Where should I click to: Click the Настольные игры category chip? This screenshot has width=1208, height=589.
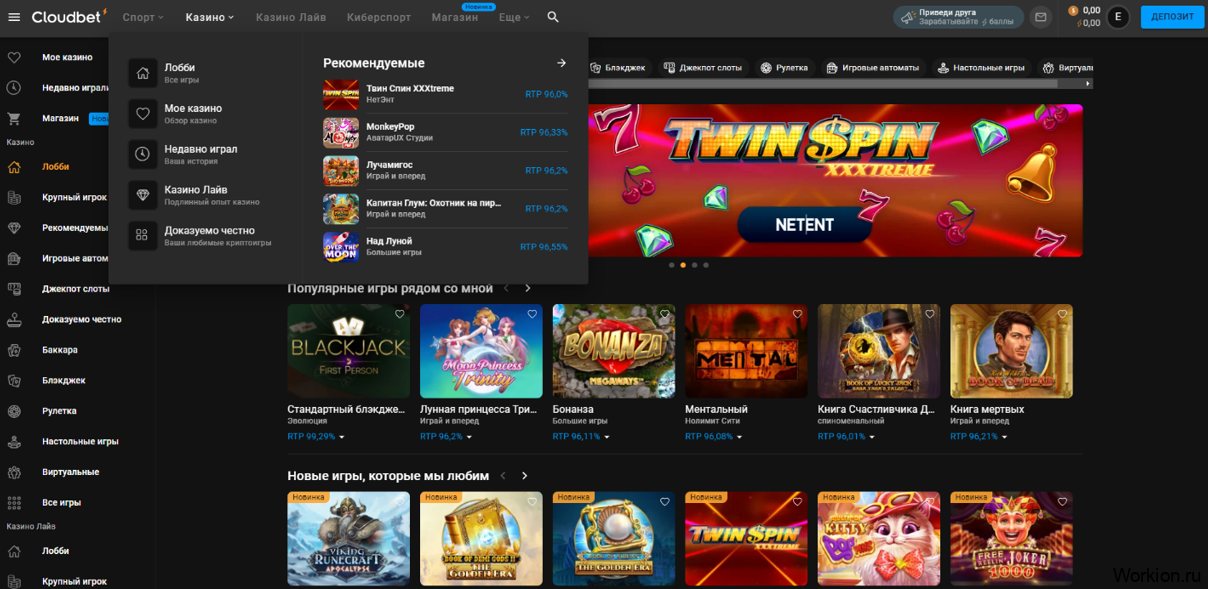click(x=981, y=68)
